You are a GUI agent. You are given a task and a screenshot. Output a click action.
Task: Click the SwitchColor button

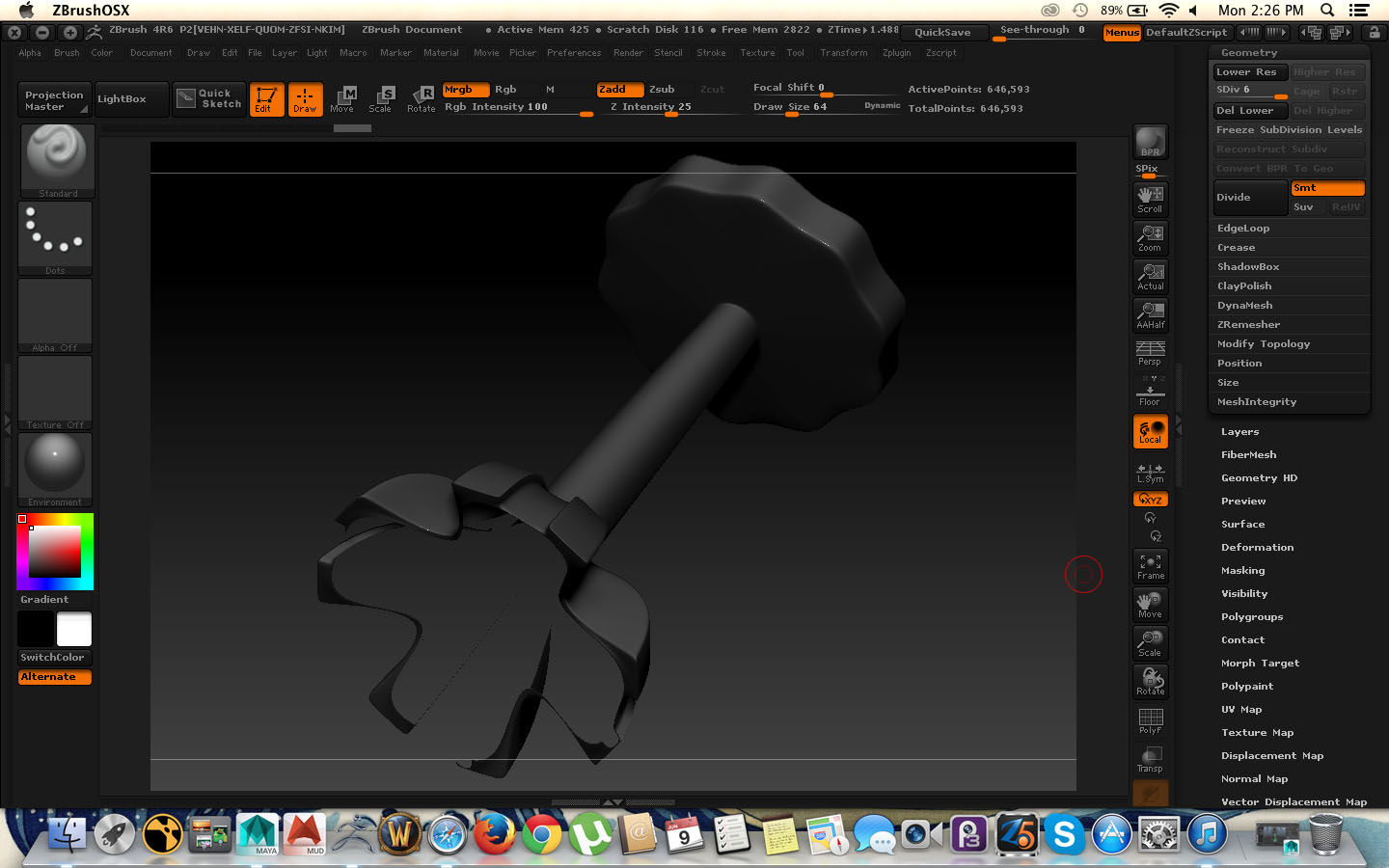coord(53,657)
